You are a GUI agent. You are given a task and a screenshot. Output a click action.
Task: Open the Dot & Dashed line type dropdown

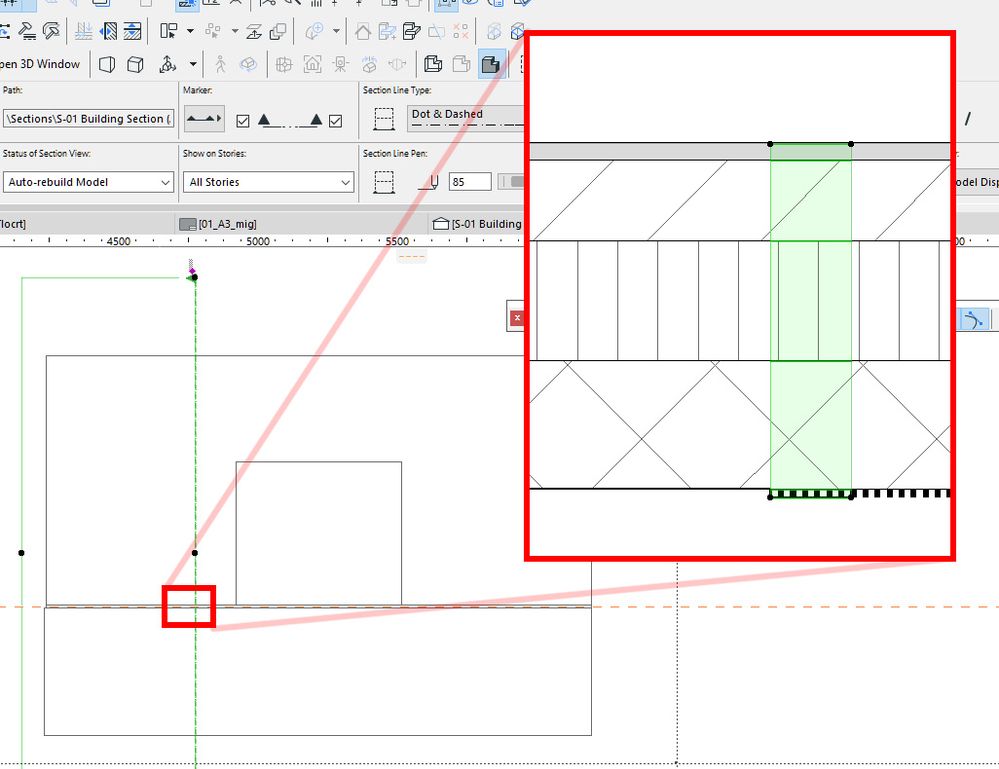coord(466,119)
